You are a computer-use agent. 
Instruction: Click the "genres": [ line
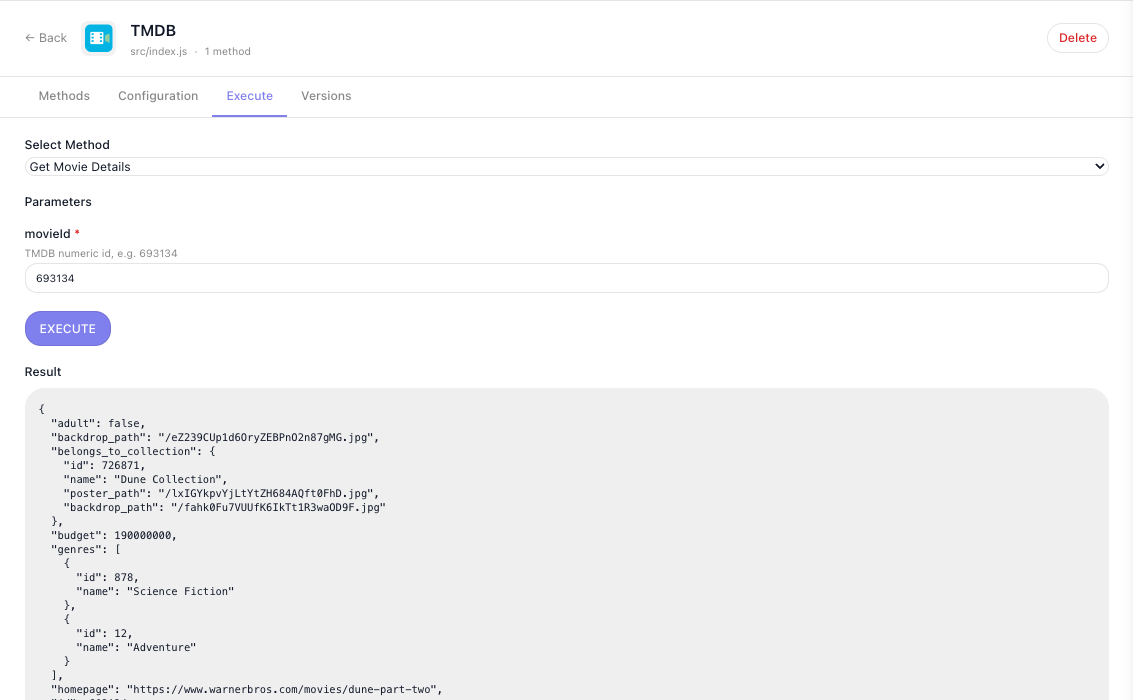[x=85, y=550]
